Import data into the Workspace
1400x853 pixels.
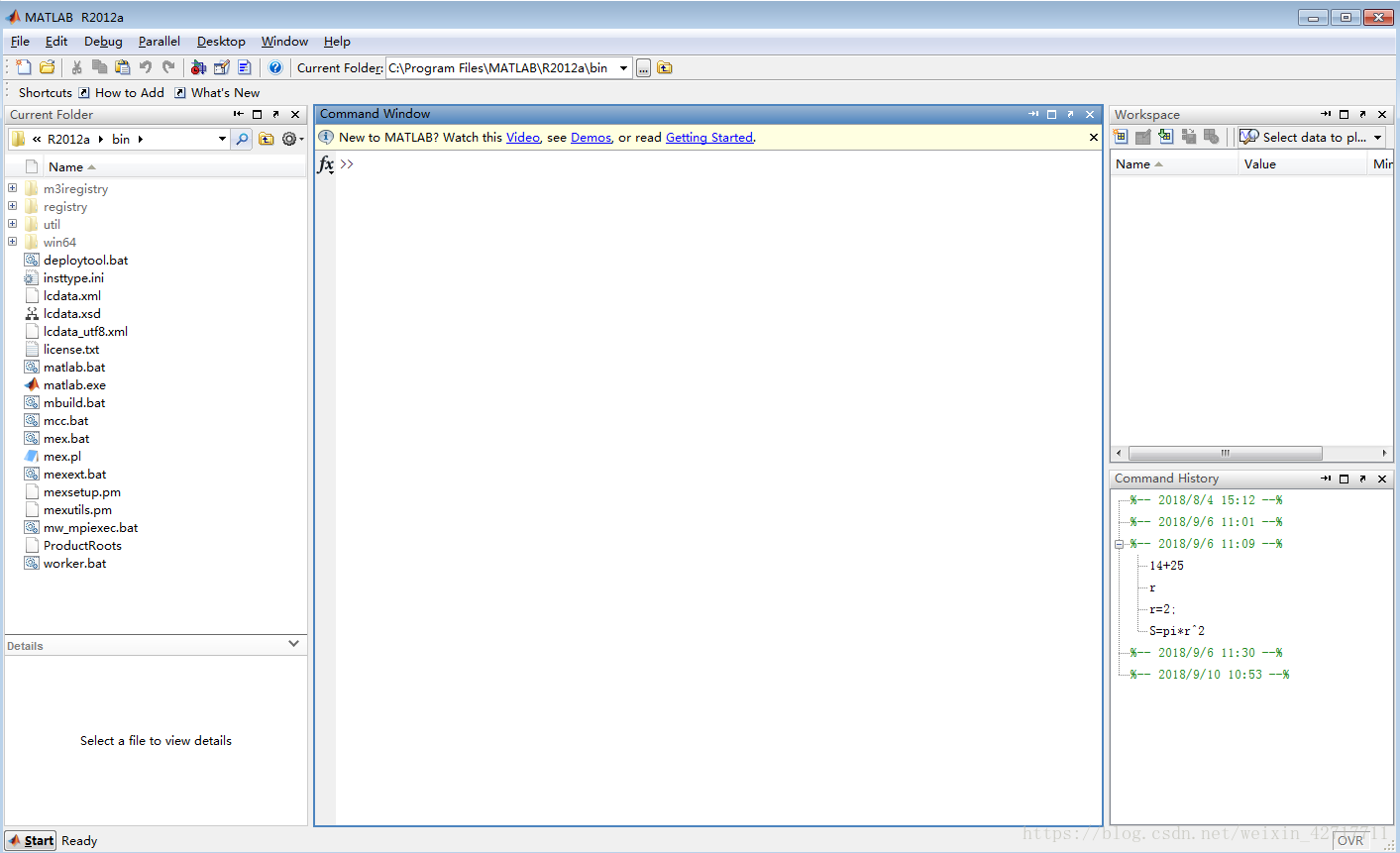[1166, 137]
